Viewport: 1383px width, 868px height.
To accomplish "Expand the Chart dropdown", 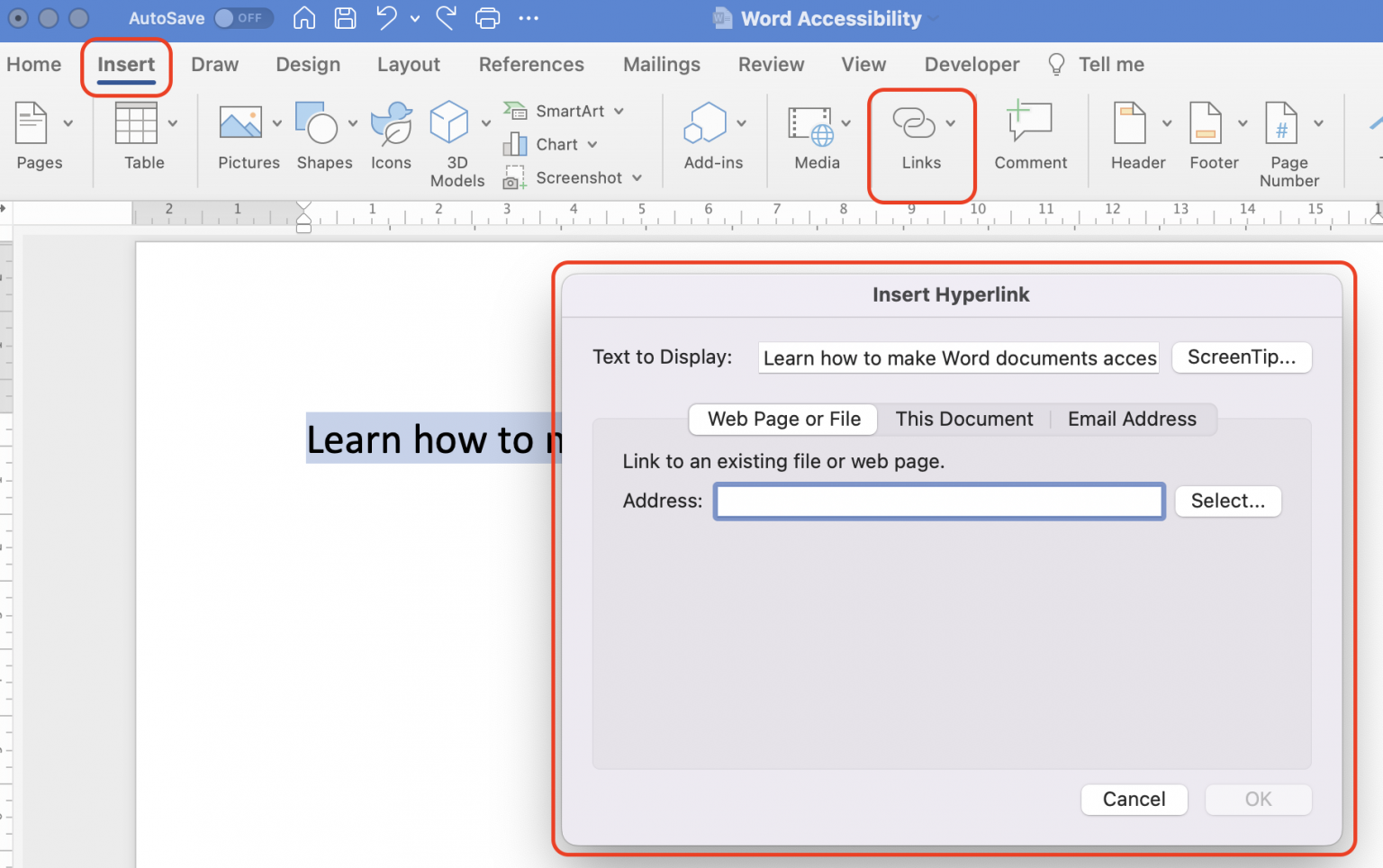I will (592, 144).
